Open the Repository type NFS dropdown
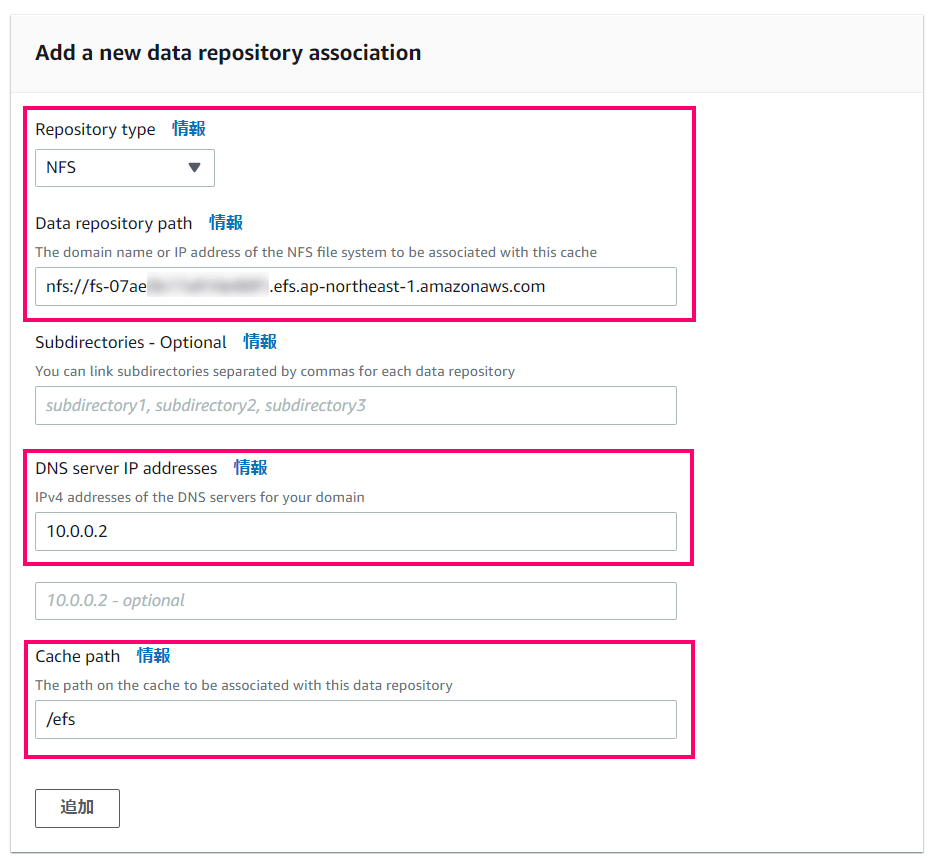 point(125,168)
